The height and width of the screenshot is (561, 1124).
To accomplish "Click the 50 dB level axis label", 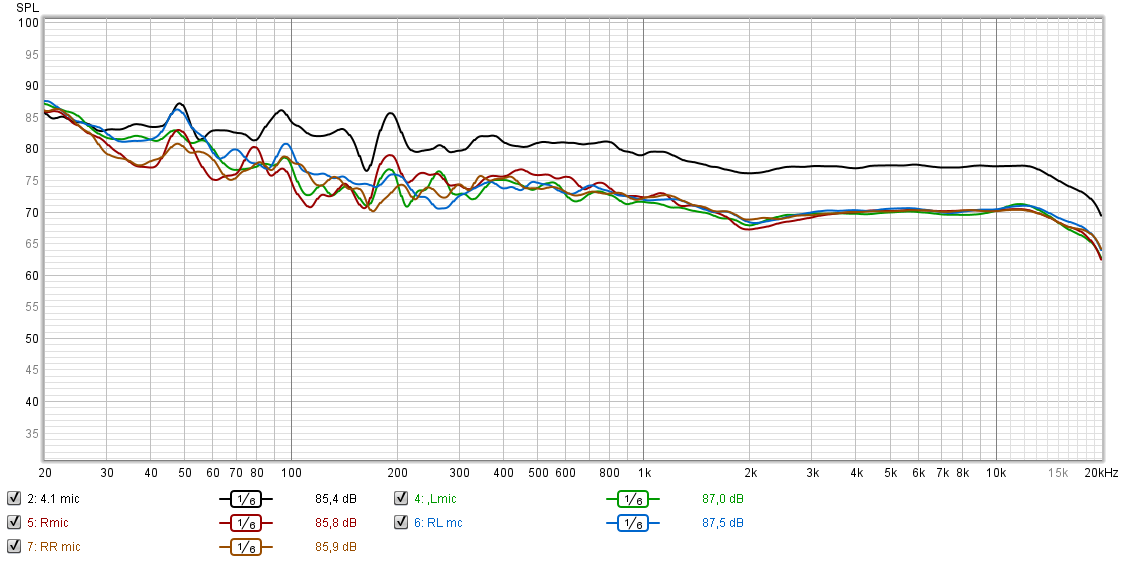I will [31, 340].
